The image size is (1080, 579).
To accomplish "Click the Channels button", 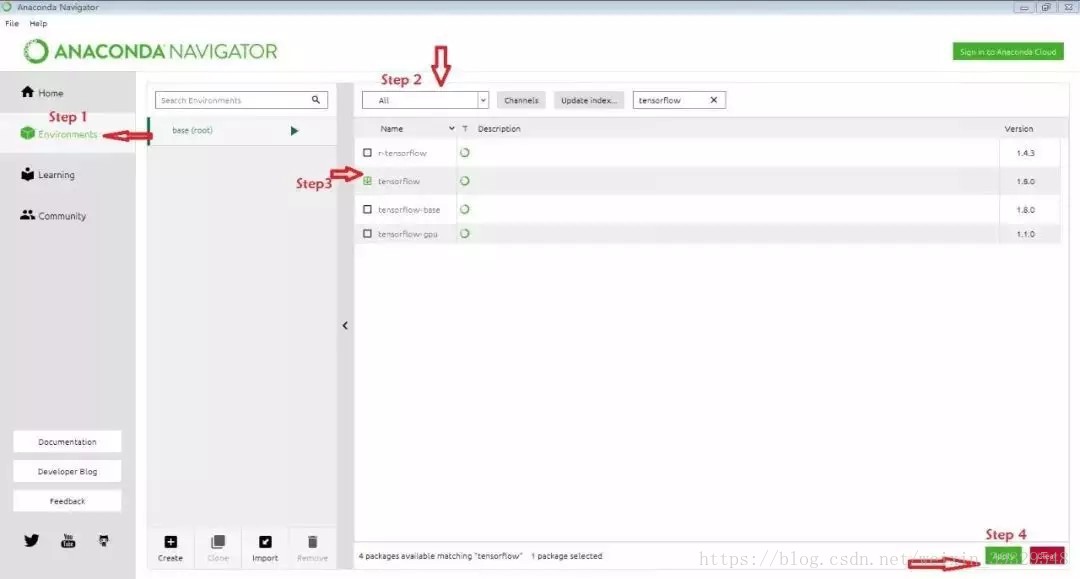I will pyautogui.click(x=521, y=100).
